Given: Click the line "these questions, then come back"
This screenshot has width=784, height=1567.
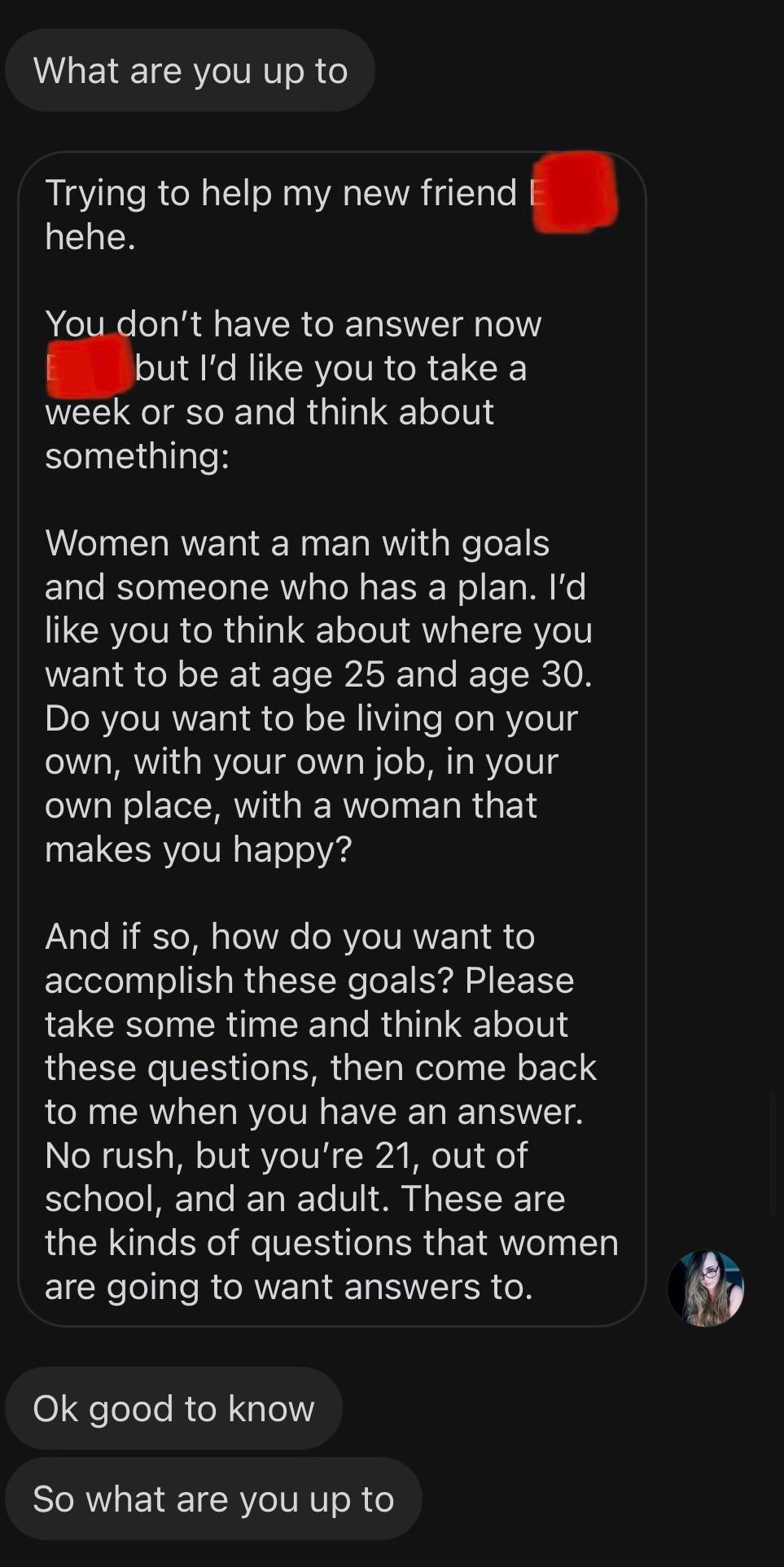Looking at the screenshot, I should click(x=321, y=1068).
